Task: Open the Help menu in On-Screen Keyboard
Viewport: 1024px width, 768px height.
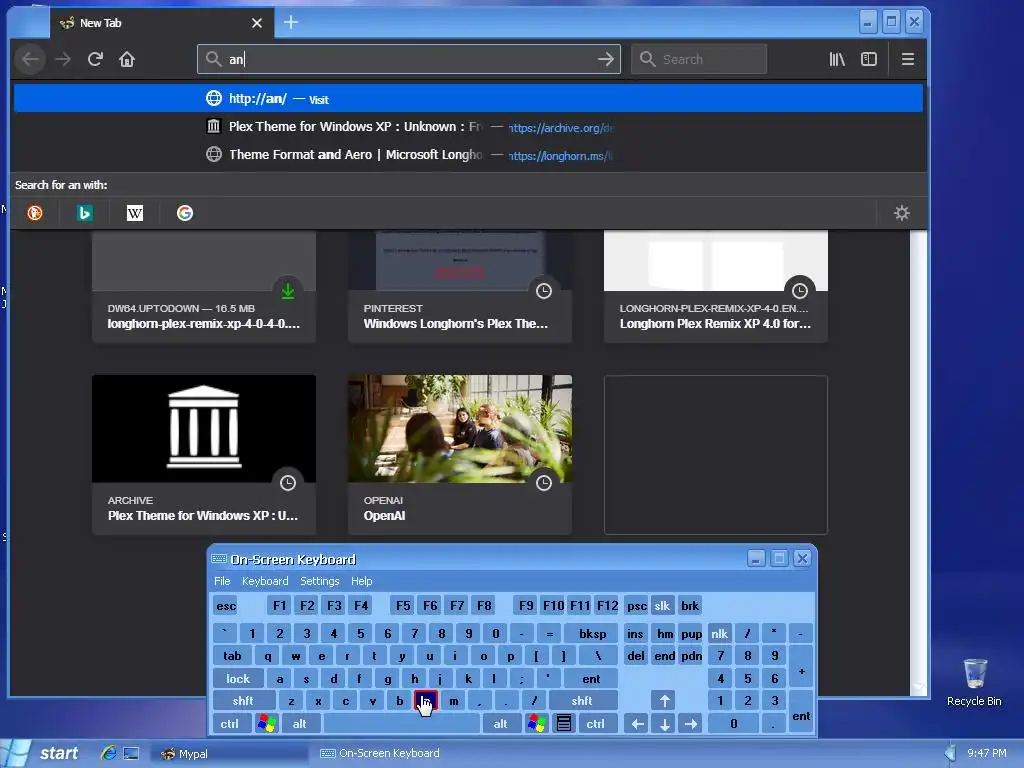Action: [361, 581]
